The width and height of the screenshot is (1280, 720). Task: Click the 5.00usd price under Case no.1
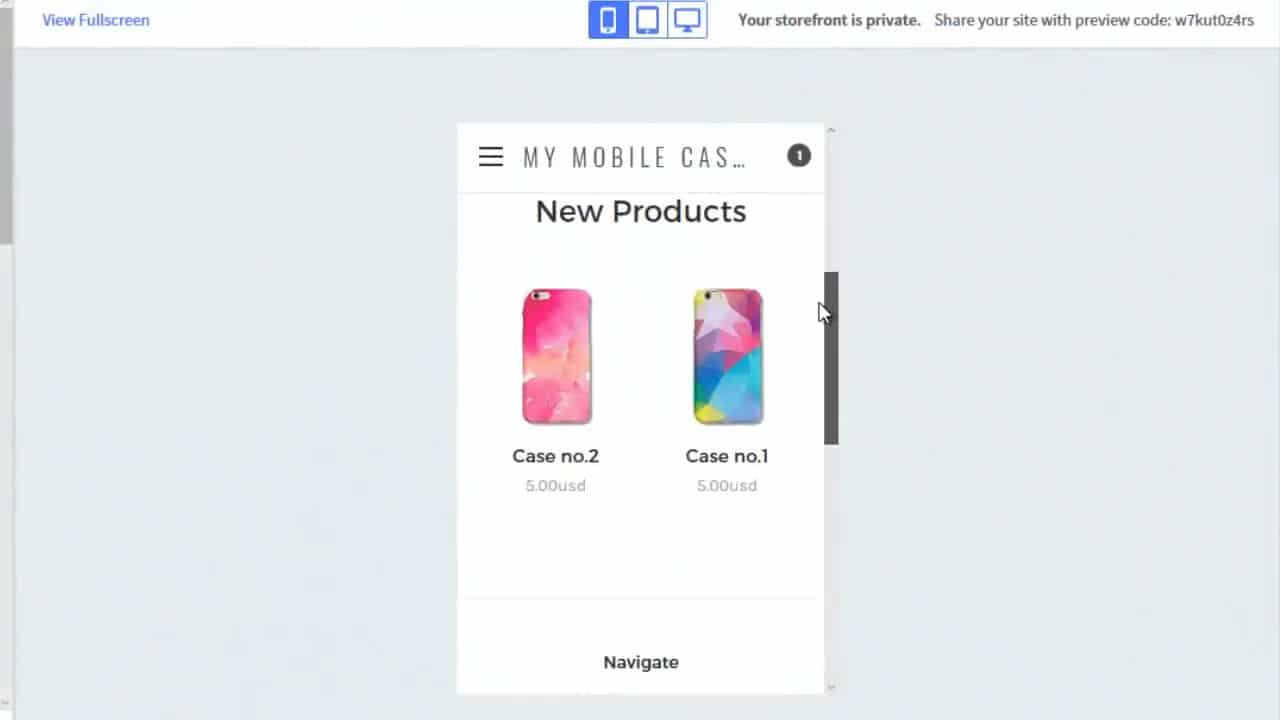pos(727,486)
